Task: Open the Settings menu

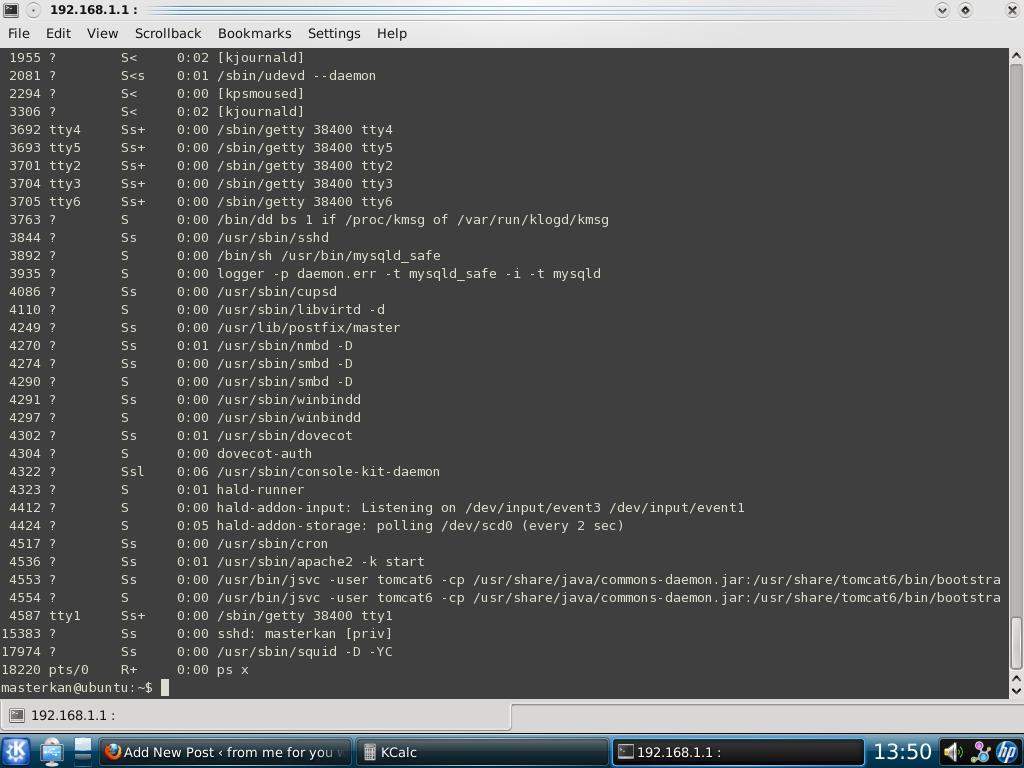Action: [334, 33]
